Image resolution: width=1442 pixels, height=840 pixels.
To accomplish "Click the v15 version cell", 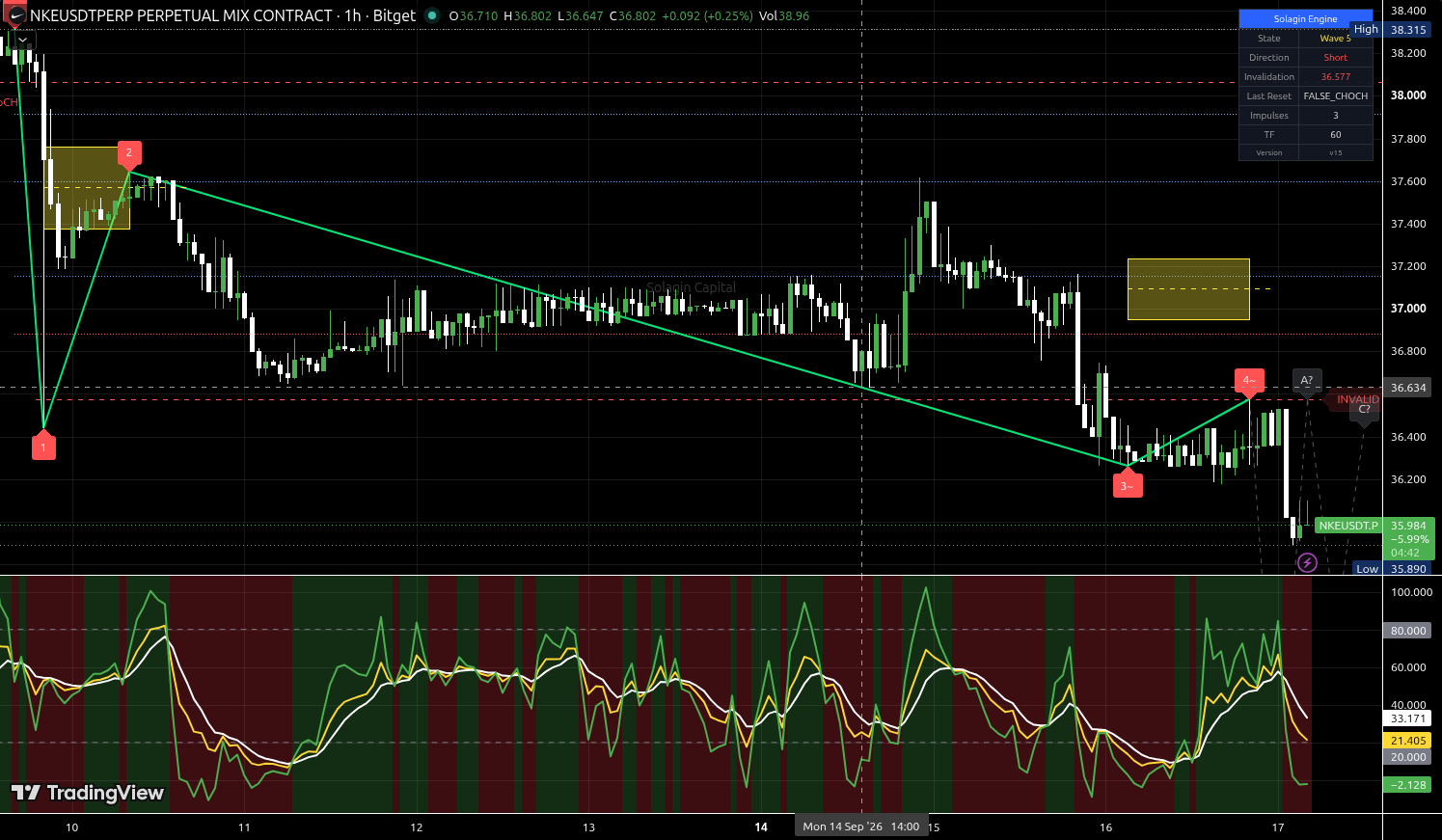I will pos(1336,152).
